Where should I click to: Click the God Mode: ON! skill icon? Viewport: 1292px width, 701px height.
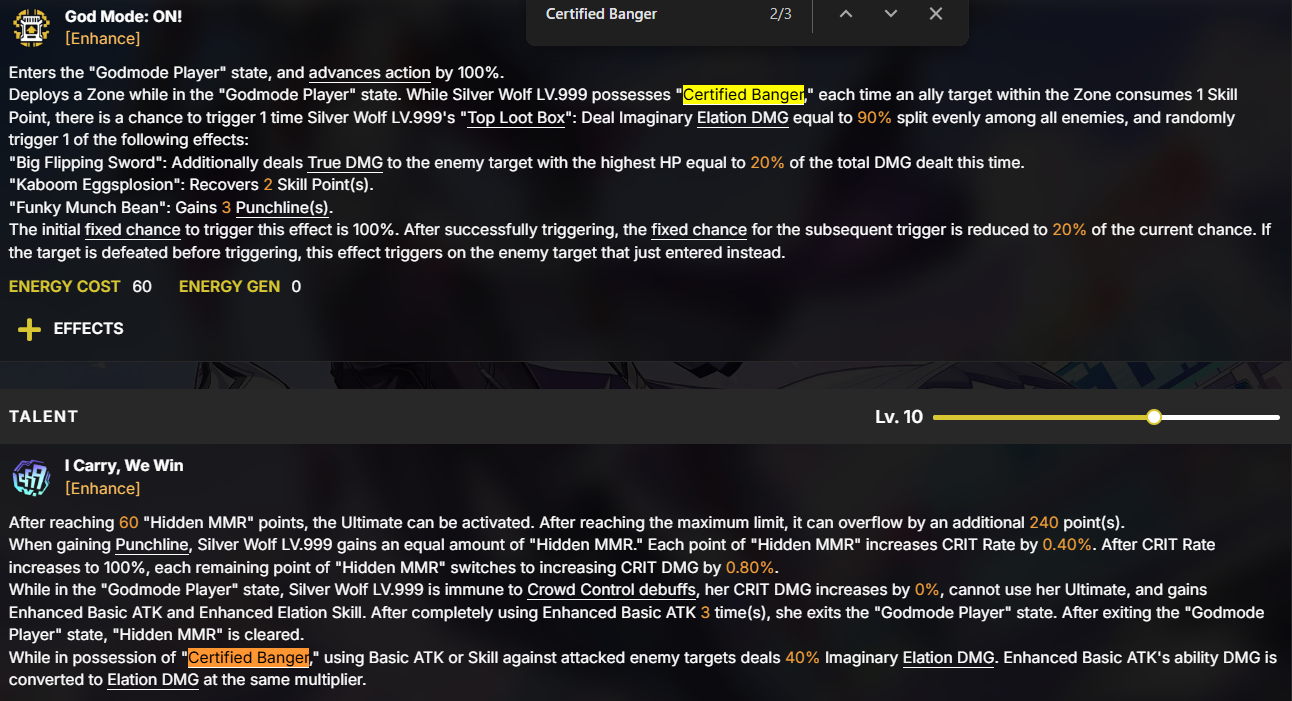[32, 27]
